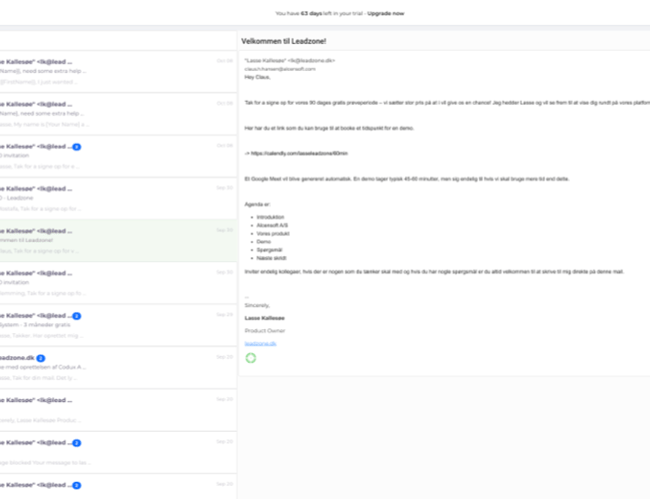Open the '- Leadzone' email previewing 'Mostafa'
This screenshot has width=650, height=500.
[x=118, y=199]
